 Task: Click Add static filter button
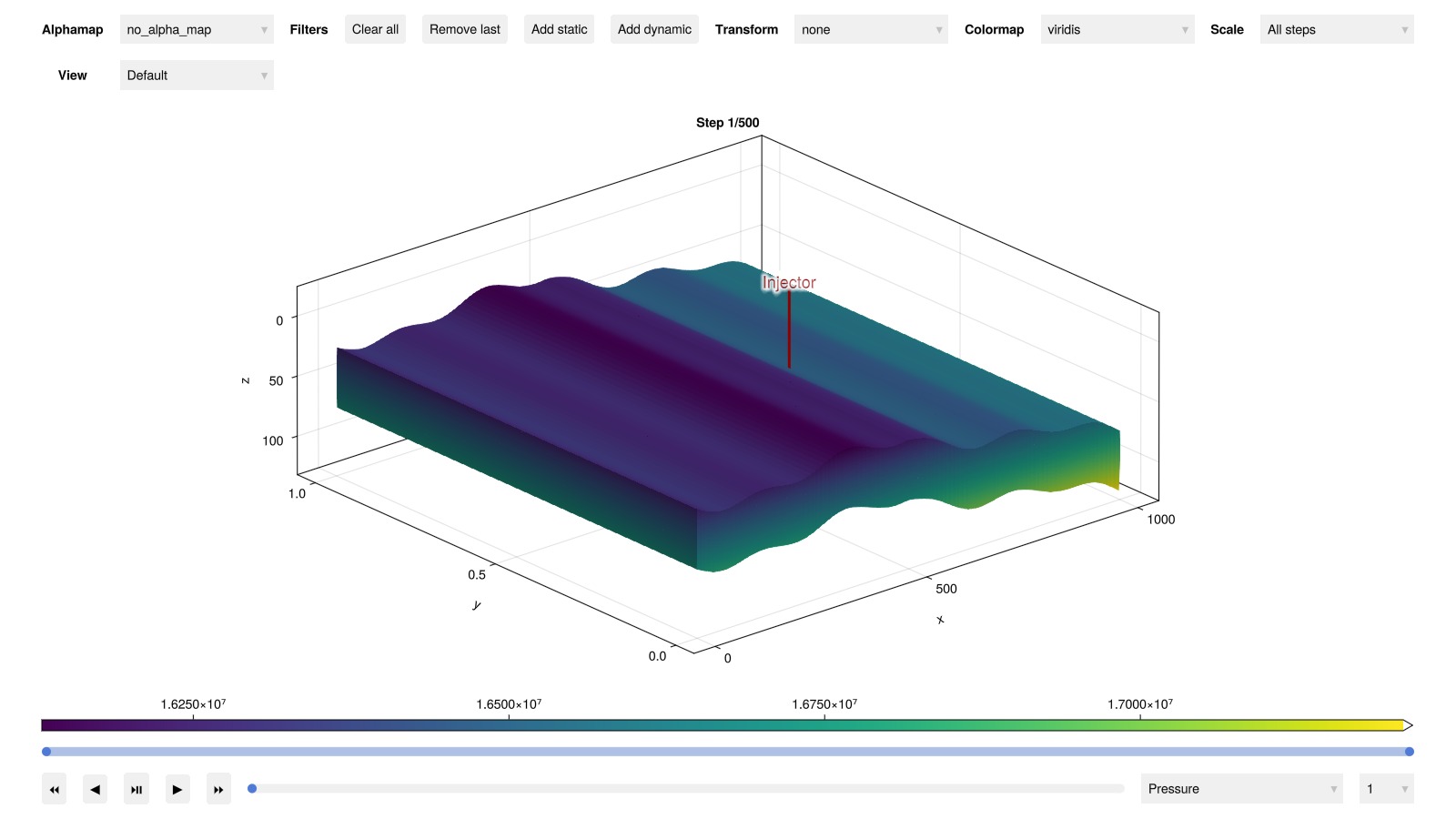click(x=559, y=29)
